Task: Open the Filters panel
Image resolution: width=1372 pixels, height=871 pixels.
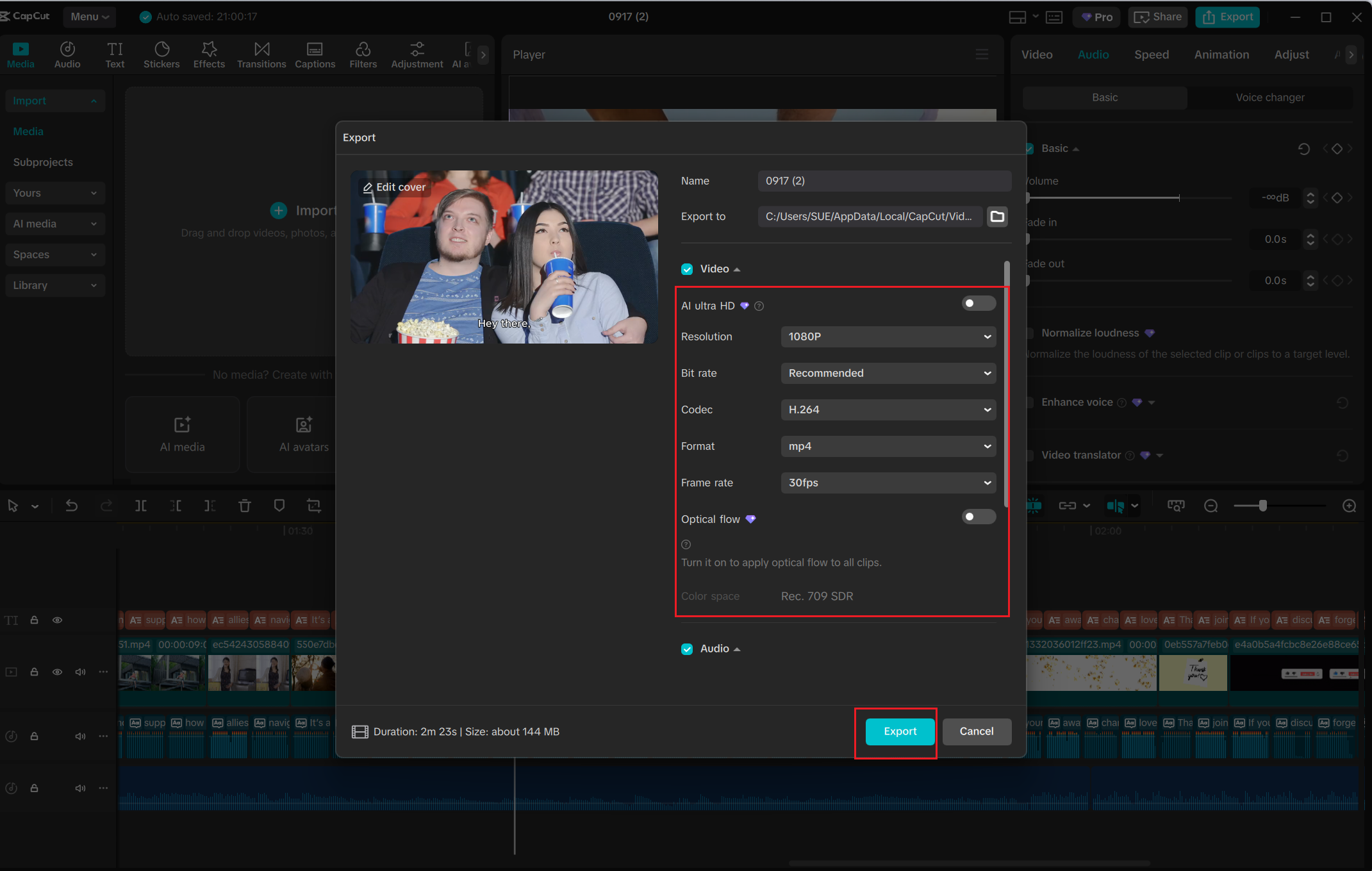Action: (363, 54)
